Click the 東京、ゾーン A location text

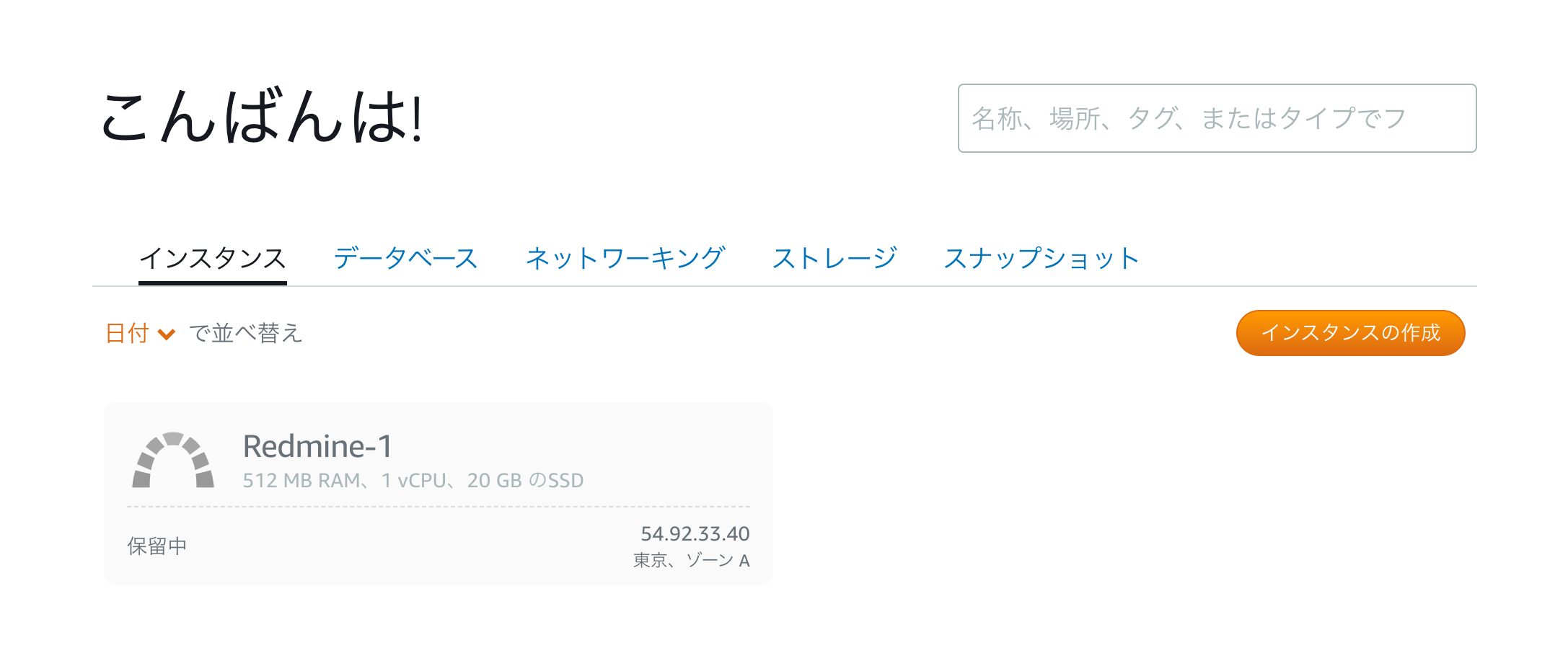click(x=691, y=560)
